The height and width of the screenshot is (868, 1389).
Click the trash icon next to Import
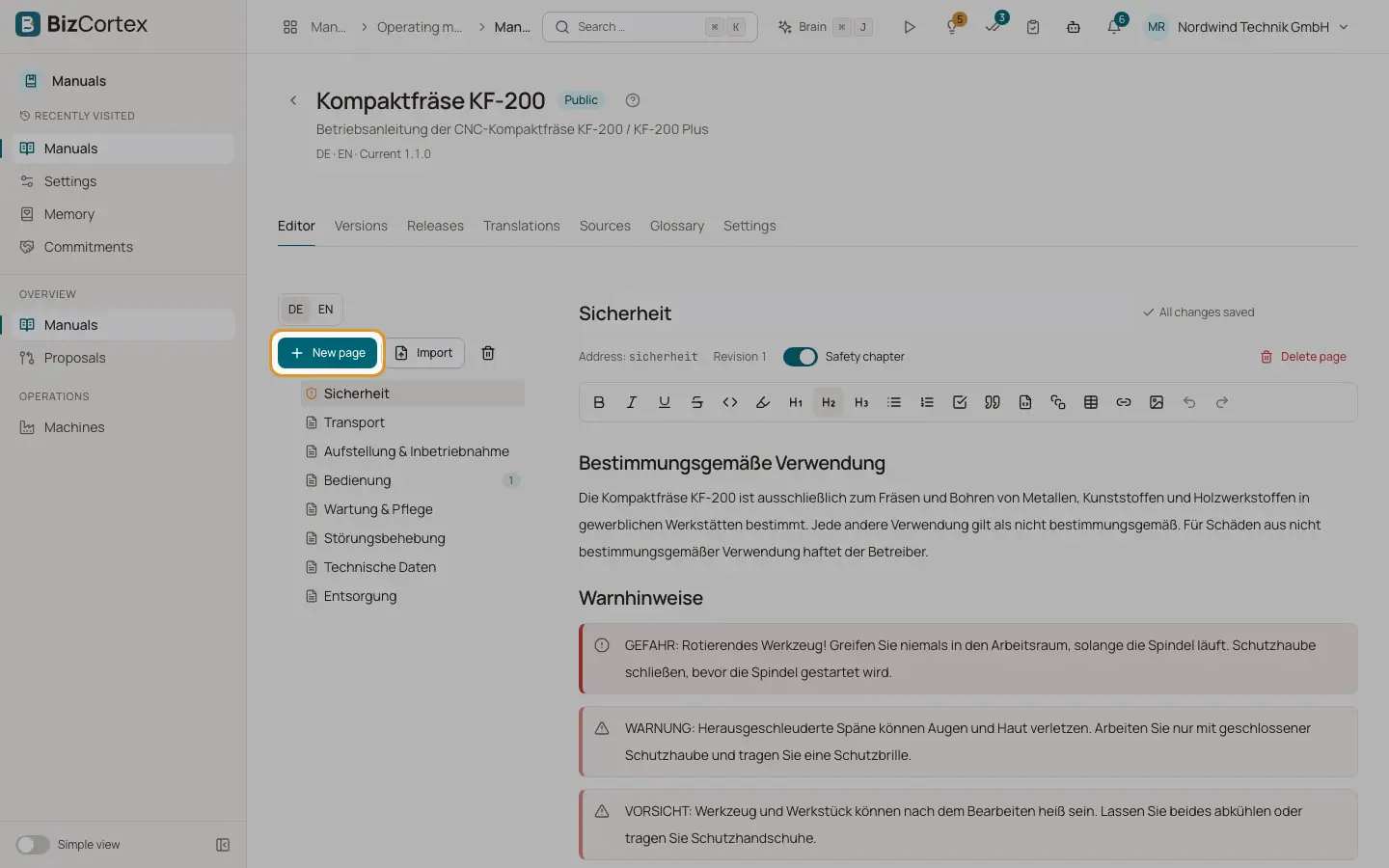(488, 353)
